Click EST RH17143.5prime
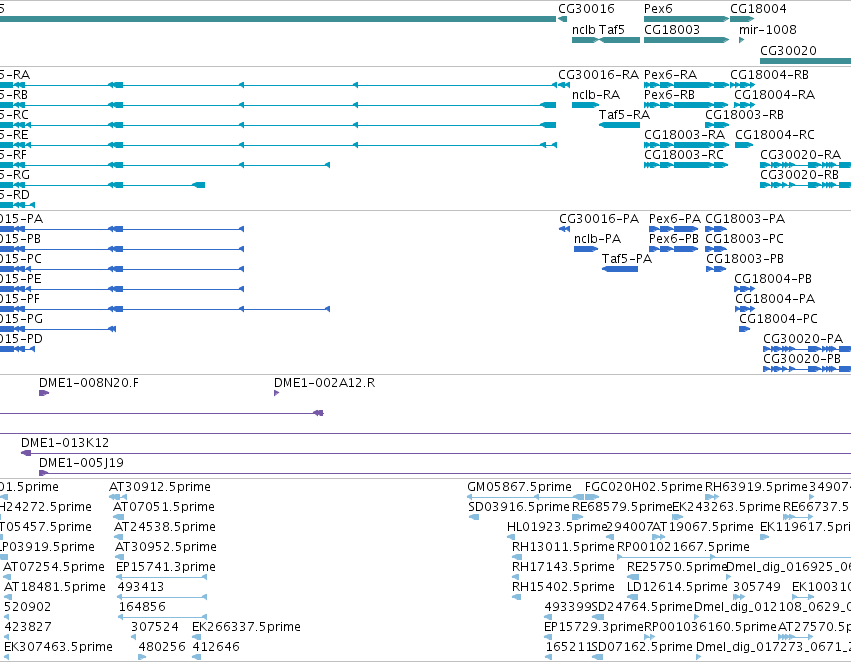851x662 pixels. 563,567
